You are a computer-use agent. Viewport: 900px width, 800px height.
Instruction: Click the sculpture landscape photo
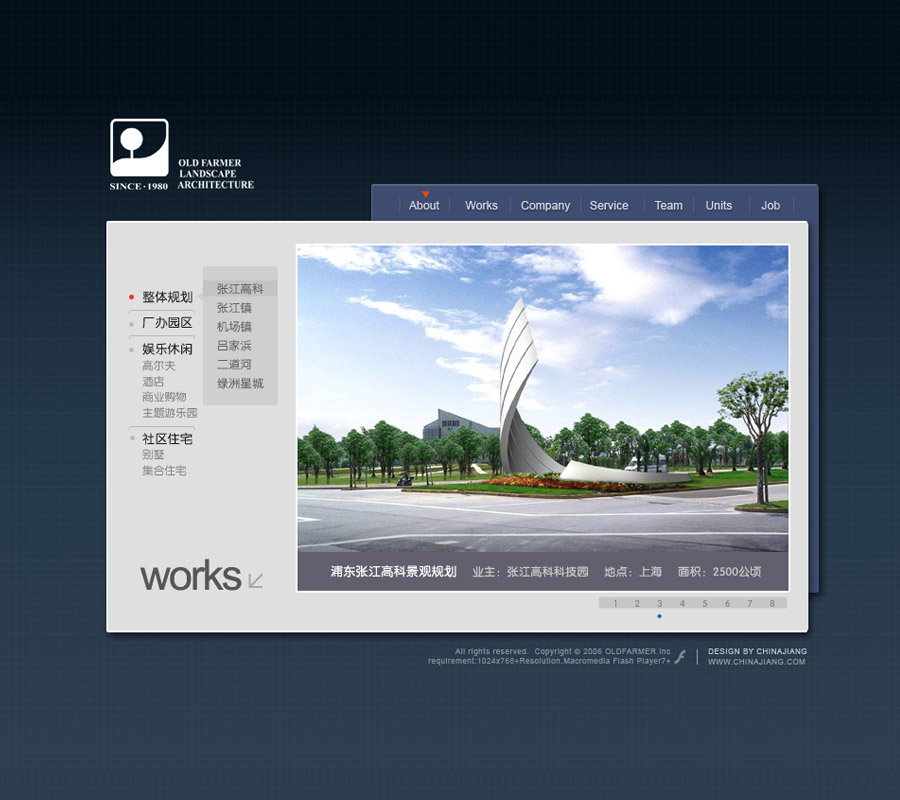pyautogui.click(x=542, y=398)
